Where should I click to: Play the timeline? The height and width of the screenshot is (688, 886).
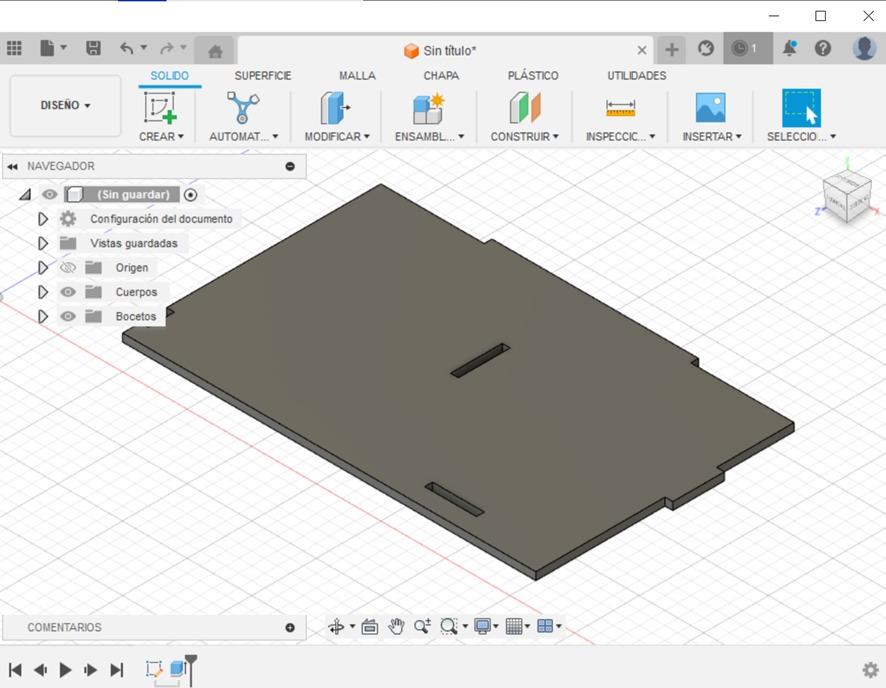[65, 670]
